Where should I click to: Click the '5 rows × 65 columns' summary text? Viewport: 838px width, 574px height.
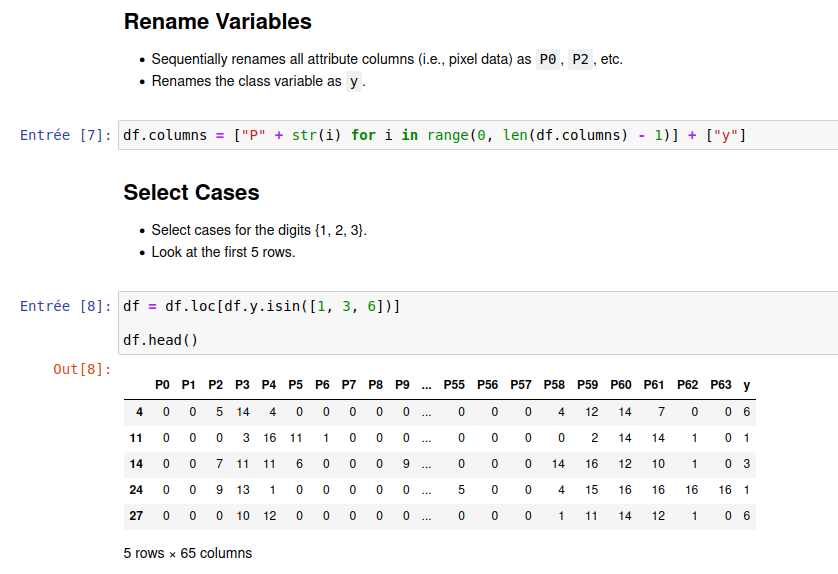(188, 553)
